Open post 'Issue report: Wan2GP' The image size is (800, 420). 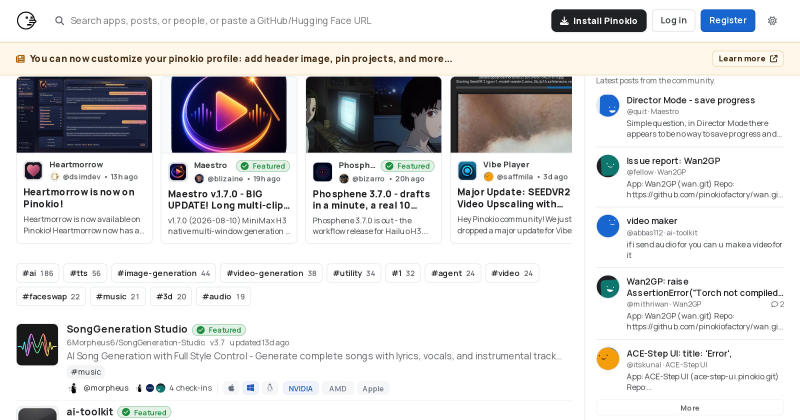coord(673,161)
